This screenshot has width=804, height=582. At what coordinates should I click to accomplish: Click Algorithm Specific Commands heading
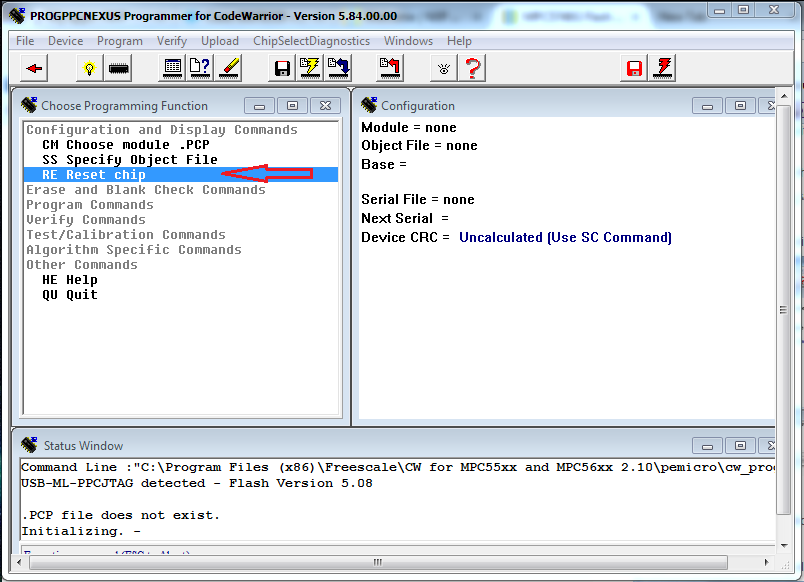pyautogui.click(x=134, y=249)
